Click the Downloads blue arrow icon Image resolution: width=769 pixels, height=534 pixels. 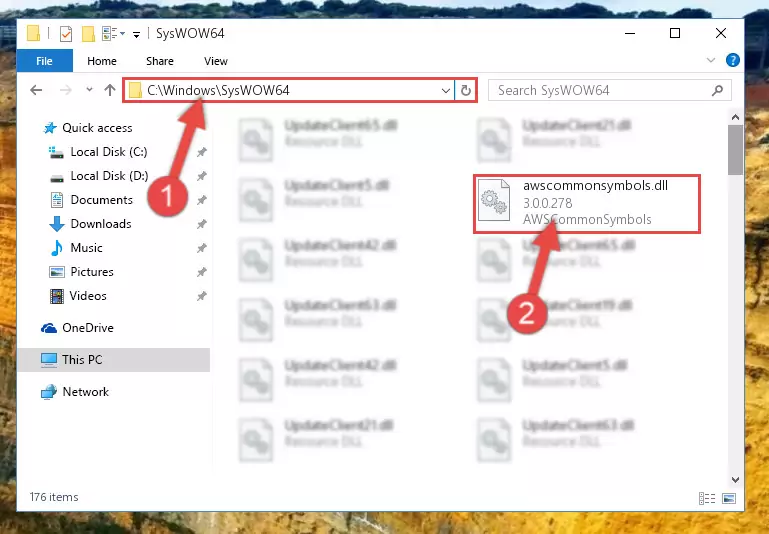pyautogui.click(x=57, y=224)
